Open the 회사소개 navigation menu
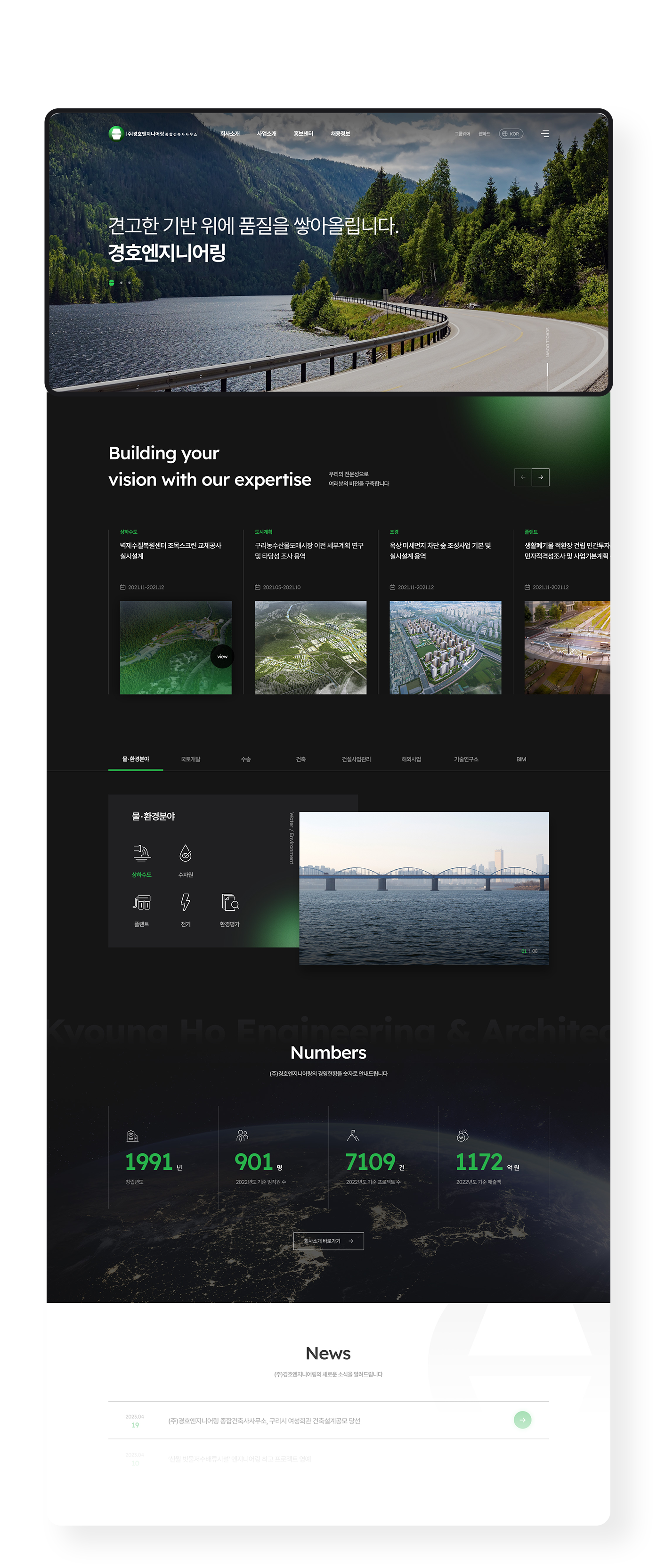Image resolution: width=657 pixels, height=1568 pixels. pos(230,134)
